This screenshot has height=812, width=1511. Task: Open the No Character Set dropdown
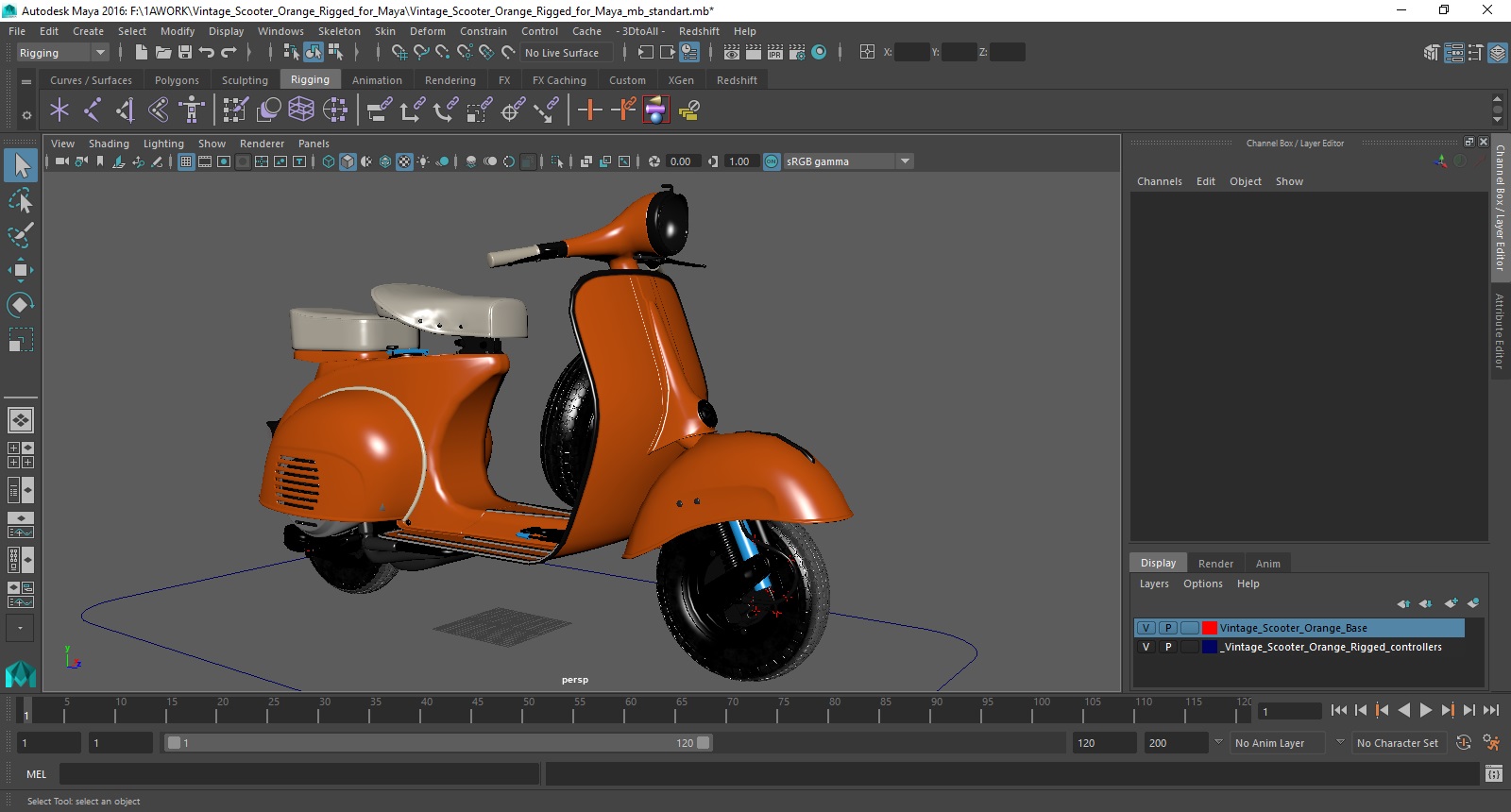pyautogui.click(x=1400, y=743)
